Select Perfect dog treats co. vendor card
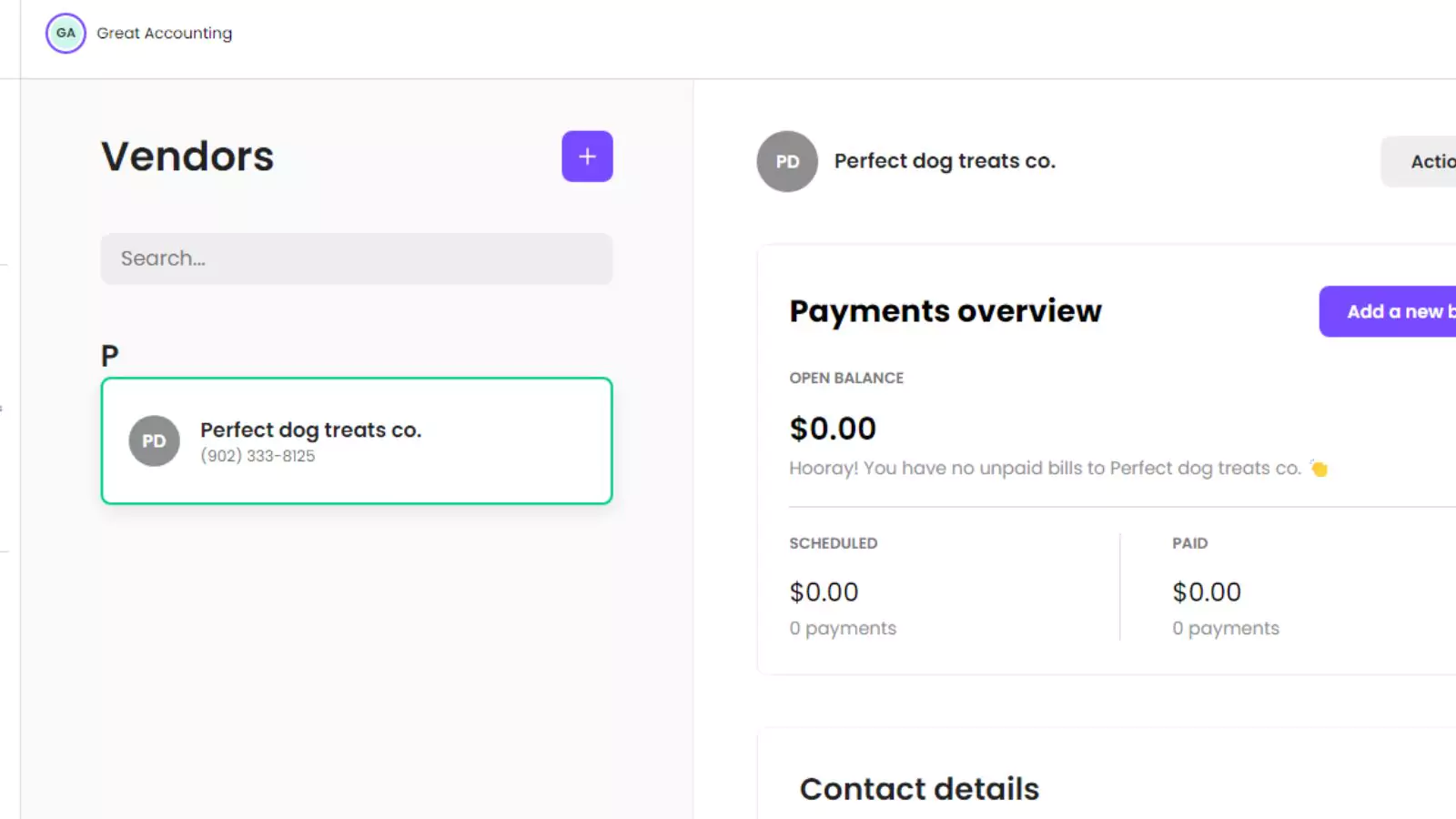This screenshot has height=819, width=1456. click(357, 440)
